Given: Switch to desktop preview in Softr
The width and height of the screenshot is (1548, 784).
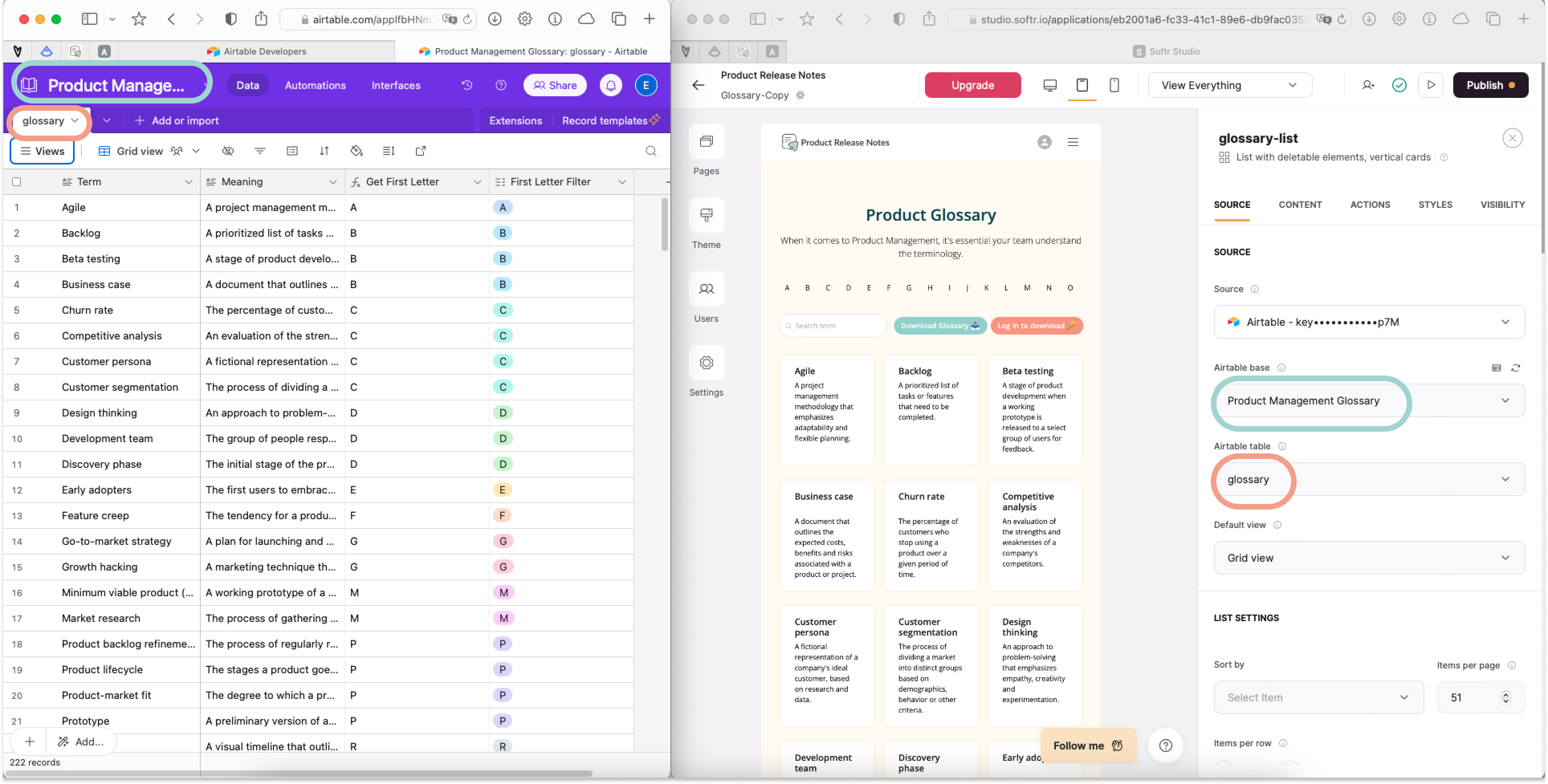Looking at the screenshot, I should click(1050, 85).
